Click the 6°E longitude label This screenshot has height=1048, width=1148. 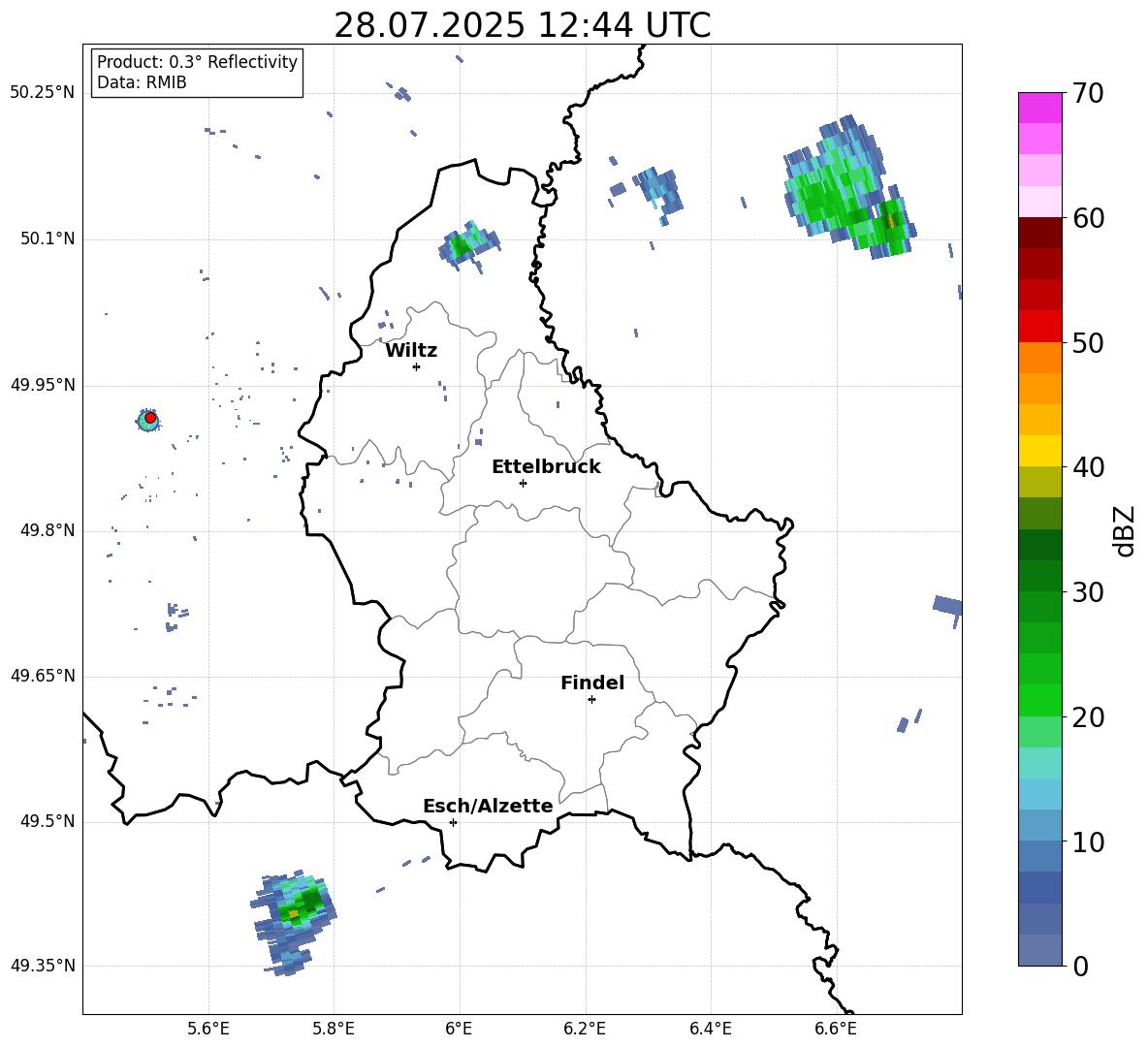(459, 1029)
